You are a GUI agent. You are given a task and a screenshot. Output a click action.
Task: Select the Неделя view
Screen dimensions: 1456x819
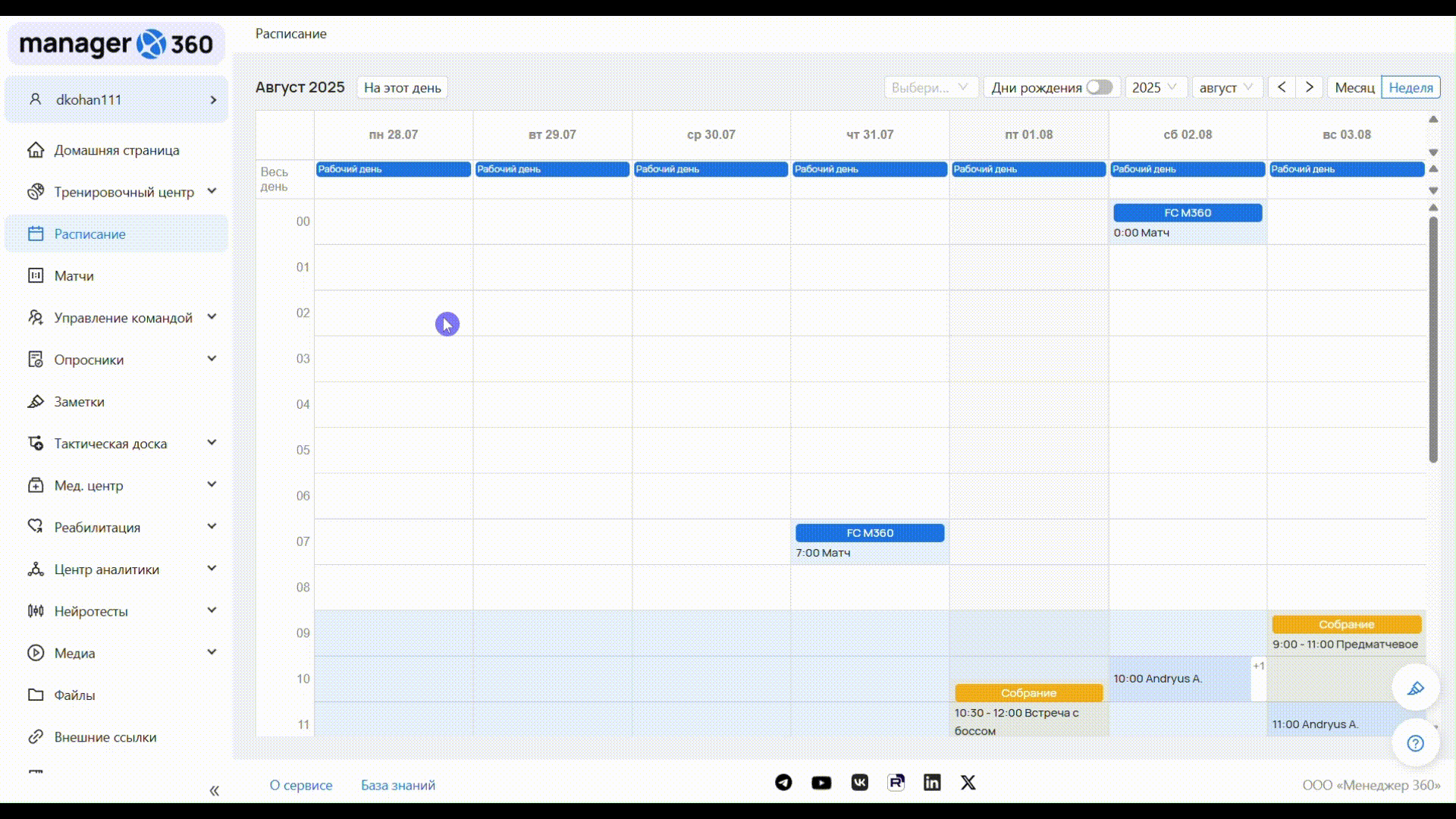coord(1410,87)
